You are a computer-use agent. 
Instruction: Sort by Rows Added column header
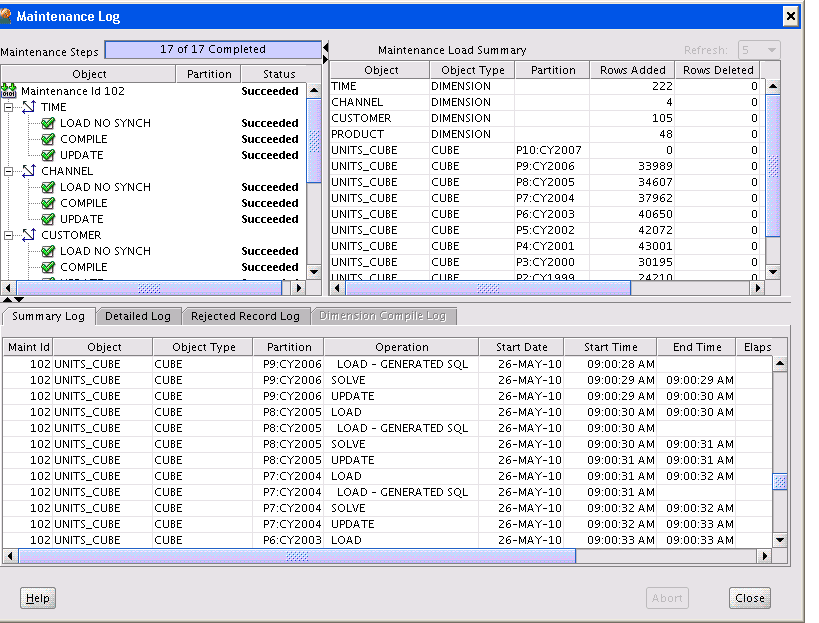633,70
